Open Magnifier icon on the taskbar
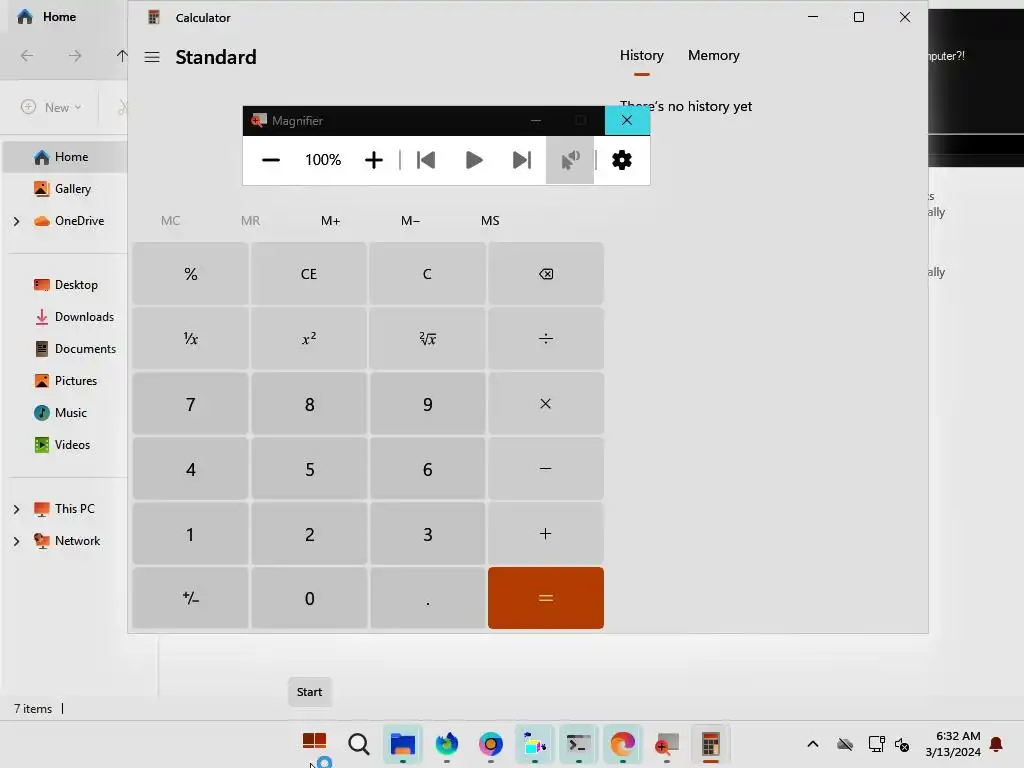Screen dimensions: 1024x768 pos(667,743)
